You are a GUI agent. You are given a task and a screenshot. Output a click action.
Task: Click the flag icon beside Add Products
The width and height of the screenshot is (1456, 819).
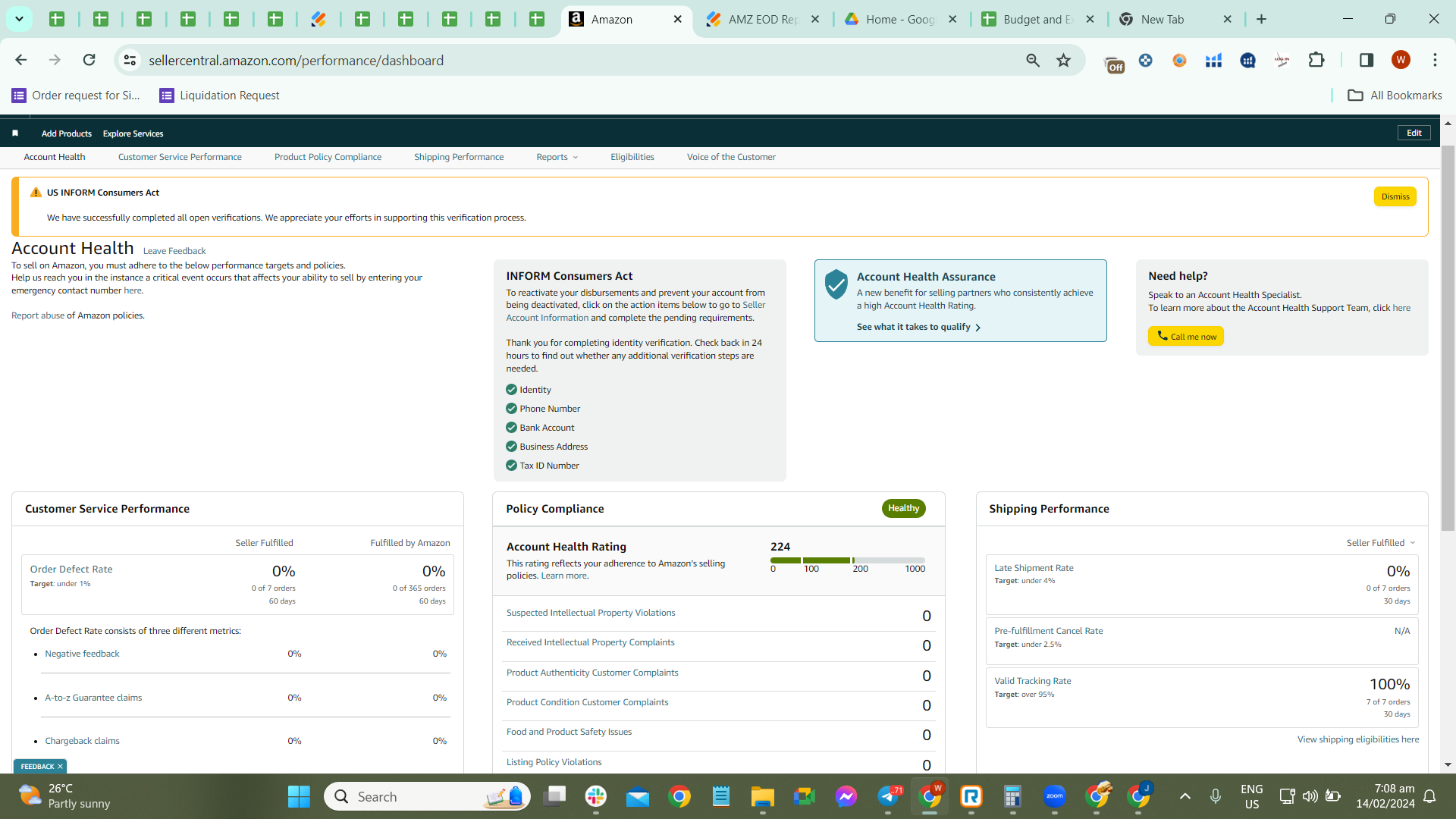tap(15, 133)
